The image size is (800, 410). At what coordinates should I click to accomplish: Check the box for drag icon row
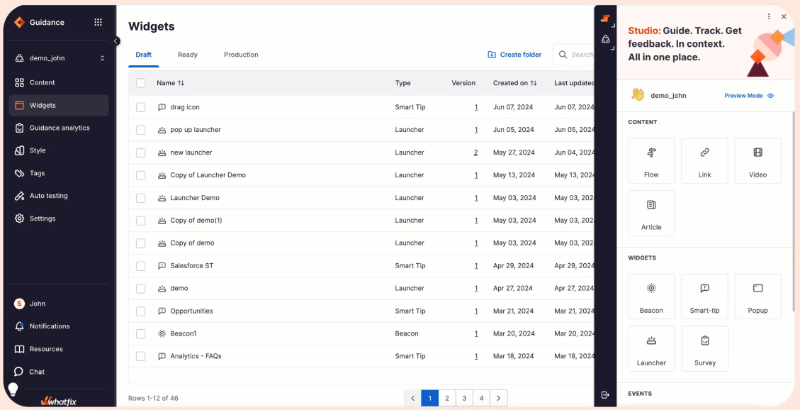(x=141, y=107)
